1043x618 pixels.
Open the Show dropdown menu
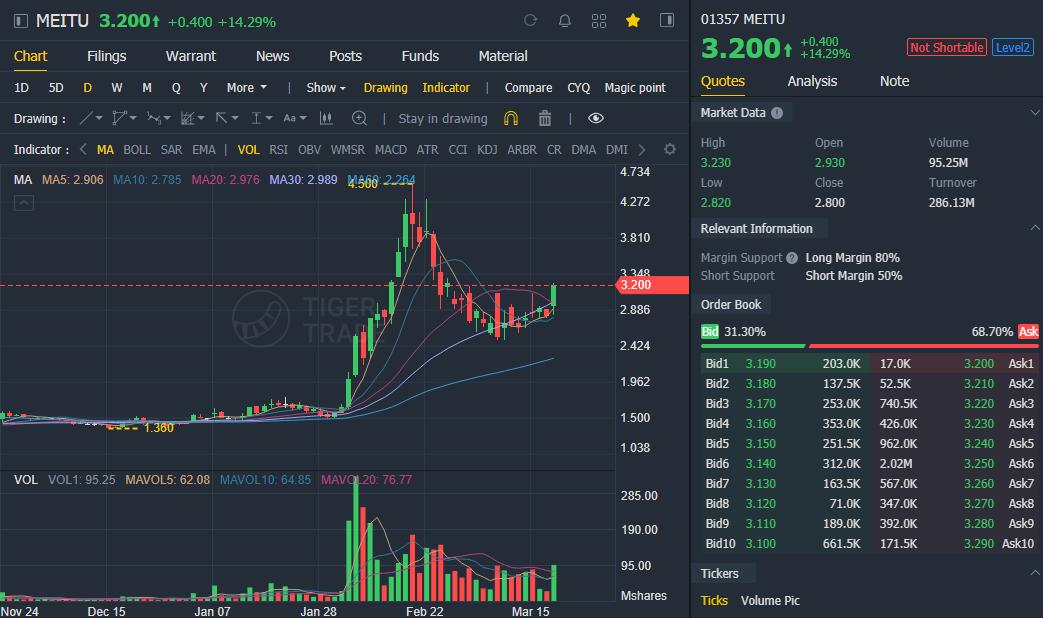pos(323,88)
